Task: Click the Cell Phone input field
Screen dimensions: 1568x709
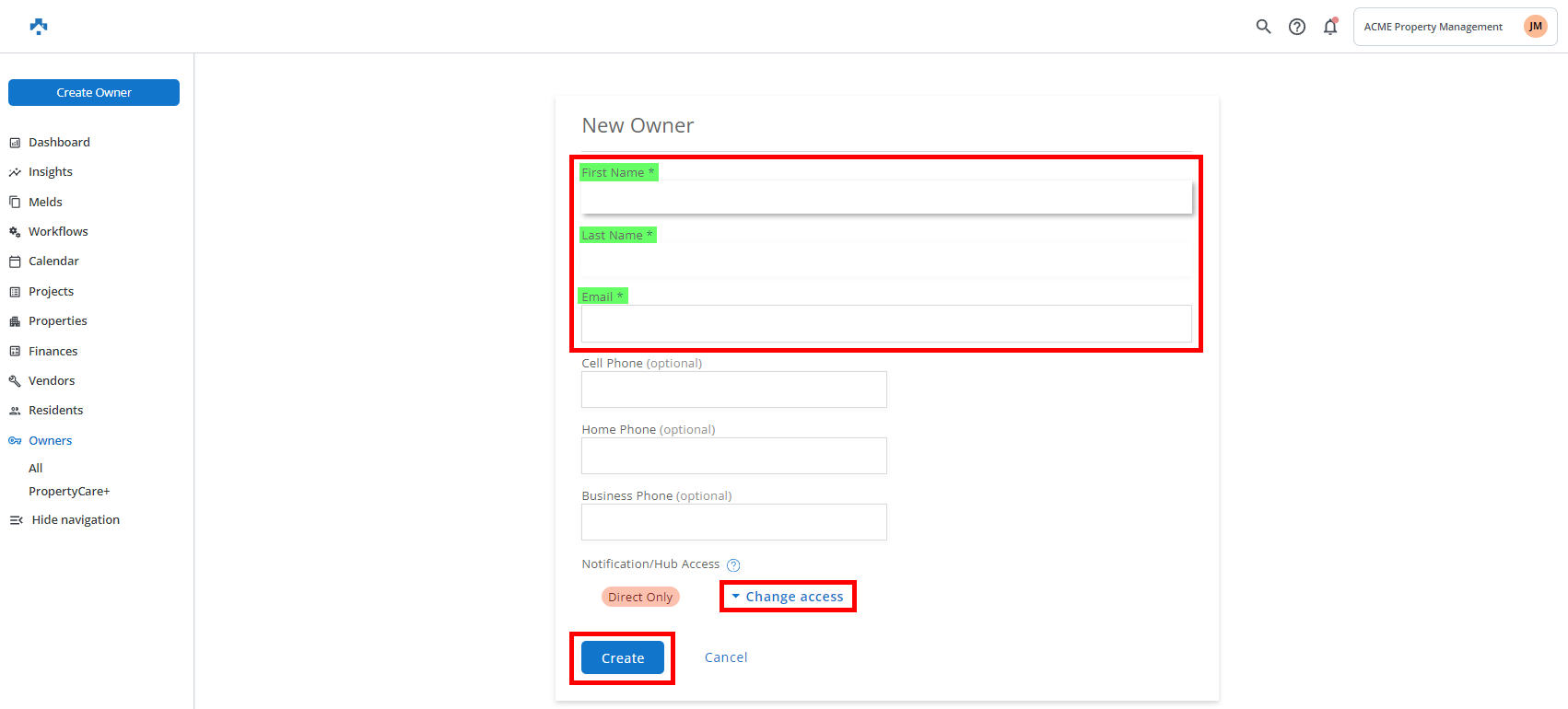Action: [x=733, y=389]
